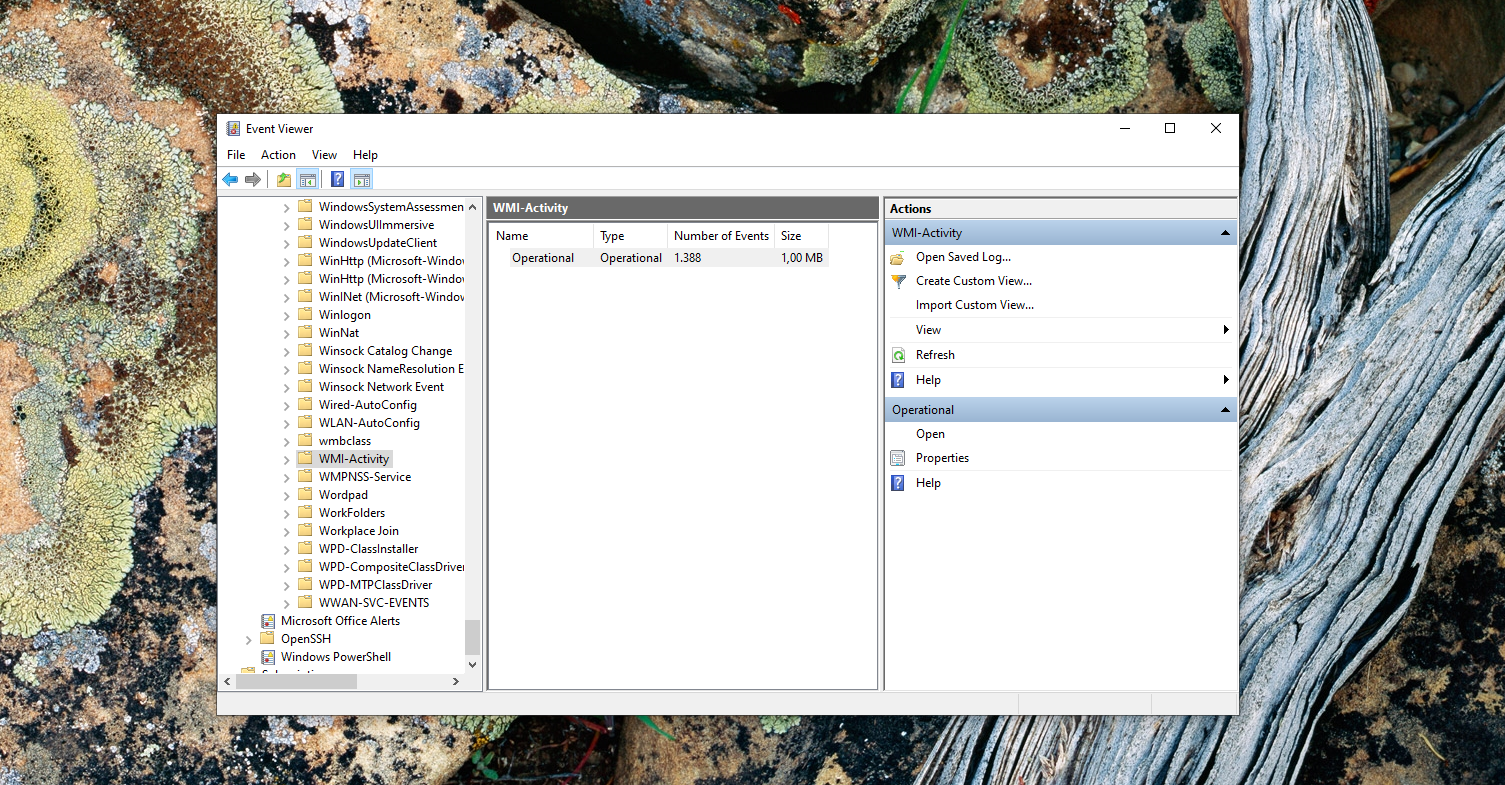Expand the Winlogon folder node
Image resolution: width=1505 pixels, height=785 pixels.
[x=287, y=315]
